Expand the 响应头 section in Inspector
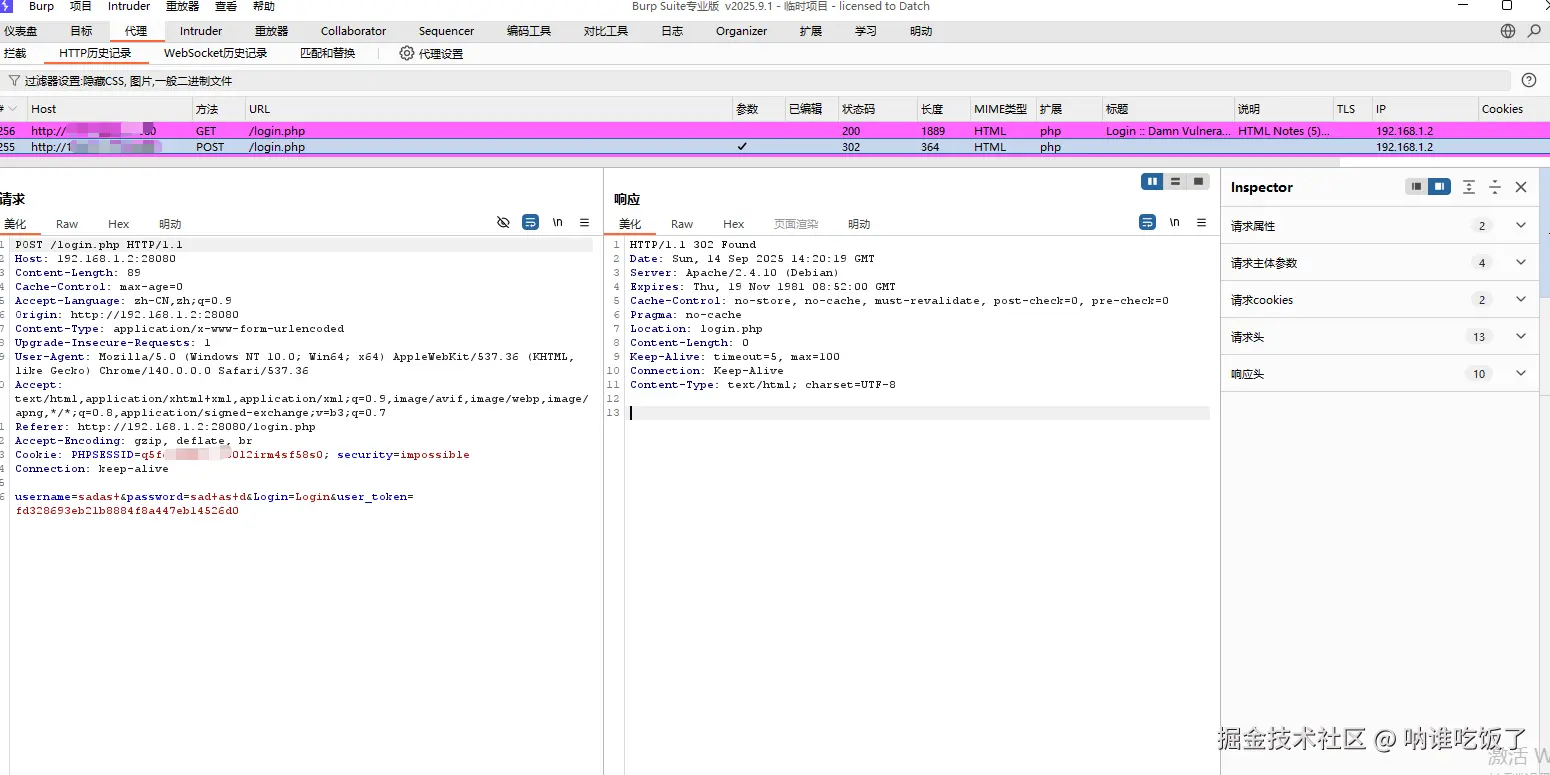The height and width of the screenshot is (775, 1550). point(1520,374)
